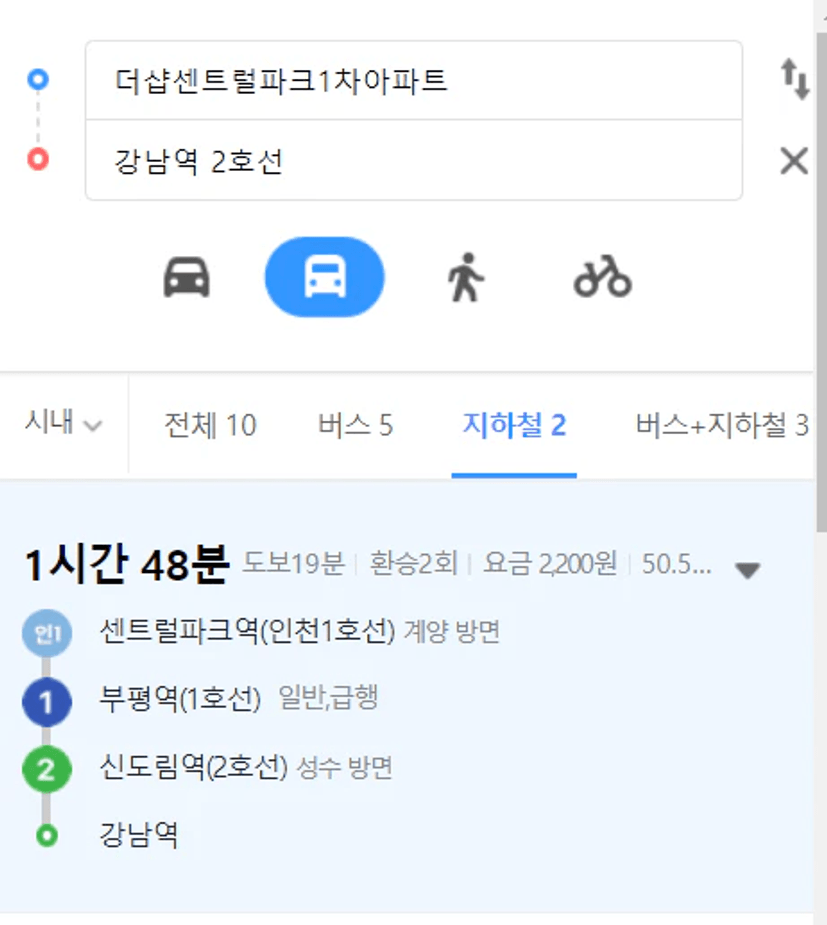This screenshot has height=925, width=827.
Task: Clear the destination with X icon
Action: 794,160
